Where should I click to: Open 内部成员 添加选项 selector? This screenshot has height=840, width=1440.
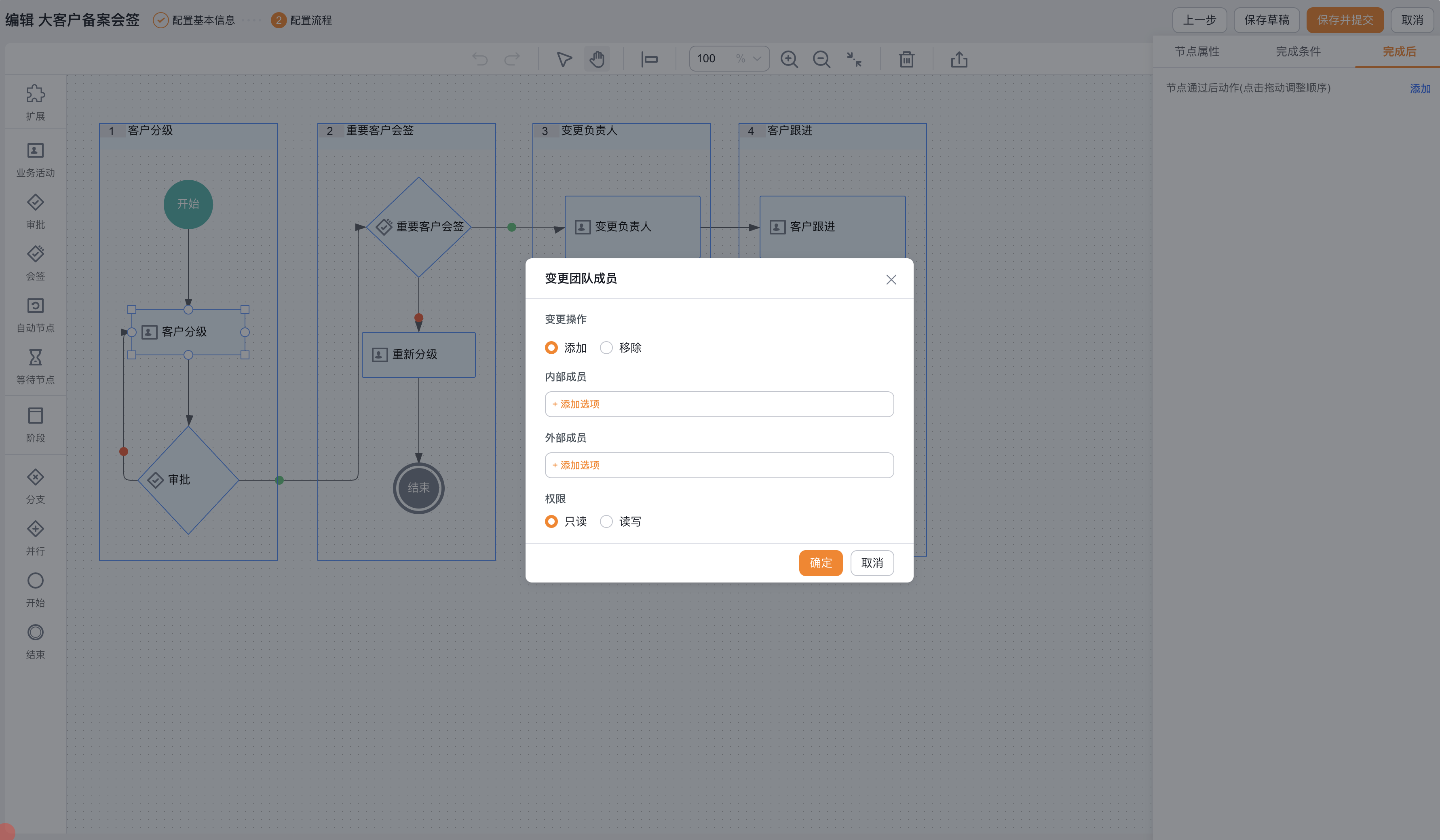click(719, 404)
